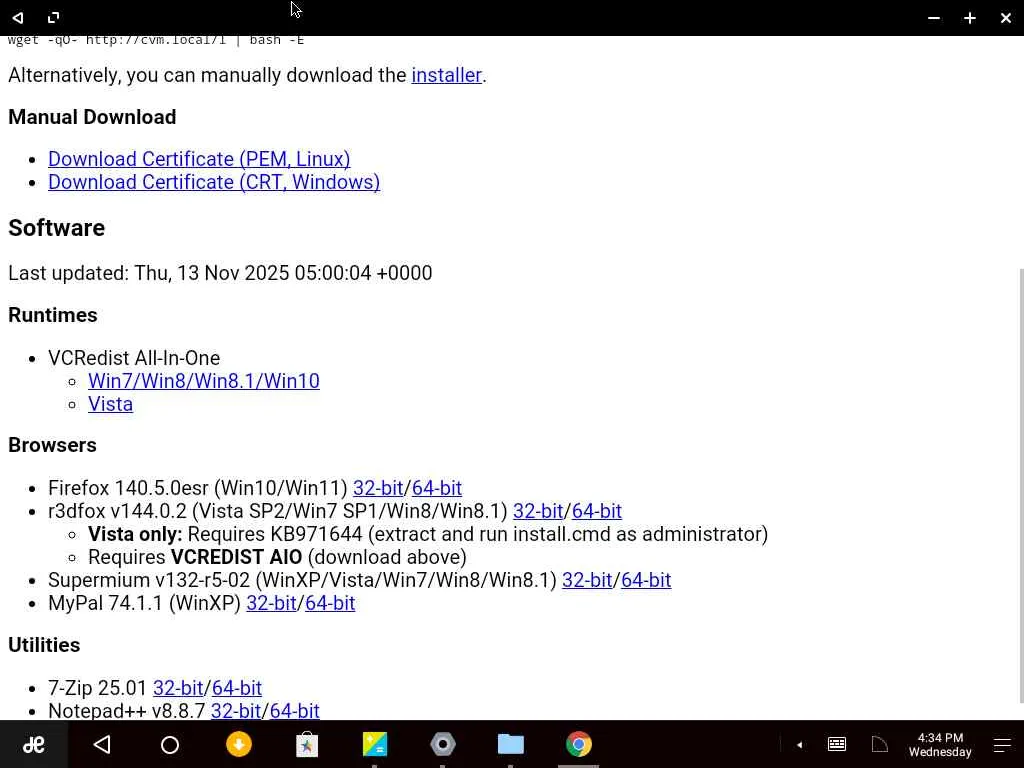1024x768 pixels.
Task: Maximize the window with the plus button
Action: (970, 18)
